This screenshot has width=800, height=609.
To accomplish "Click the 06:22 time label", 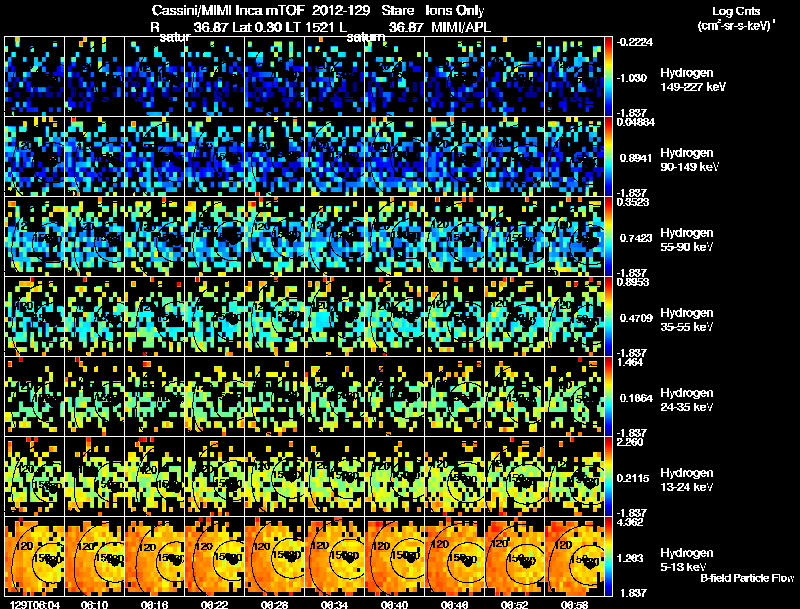I will coord(214,604).
